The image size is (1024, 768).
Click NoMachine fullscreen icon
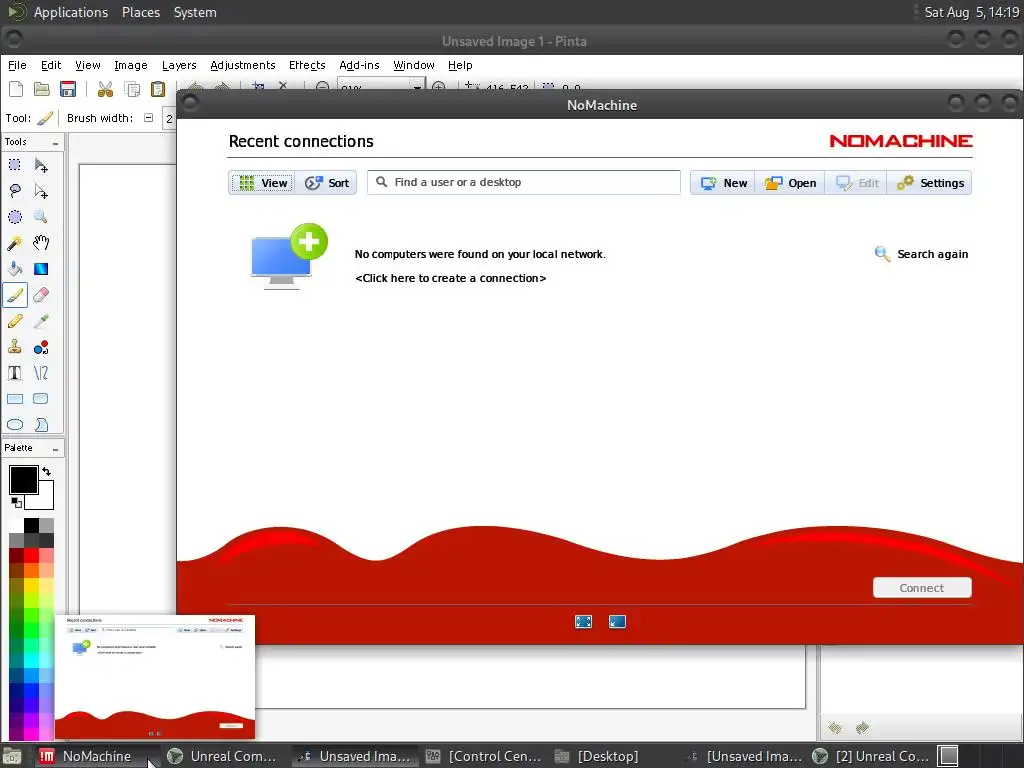pyautogui.click(x=583, y=622)
